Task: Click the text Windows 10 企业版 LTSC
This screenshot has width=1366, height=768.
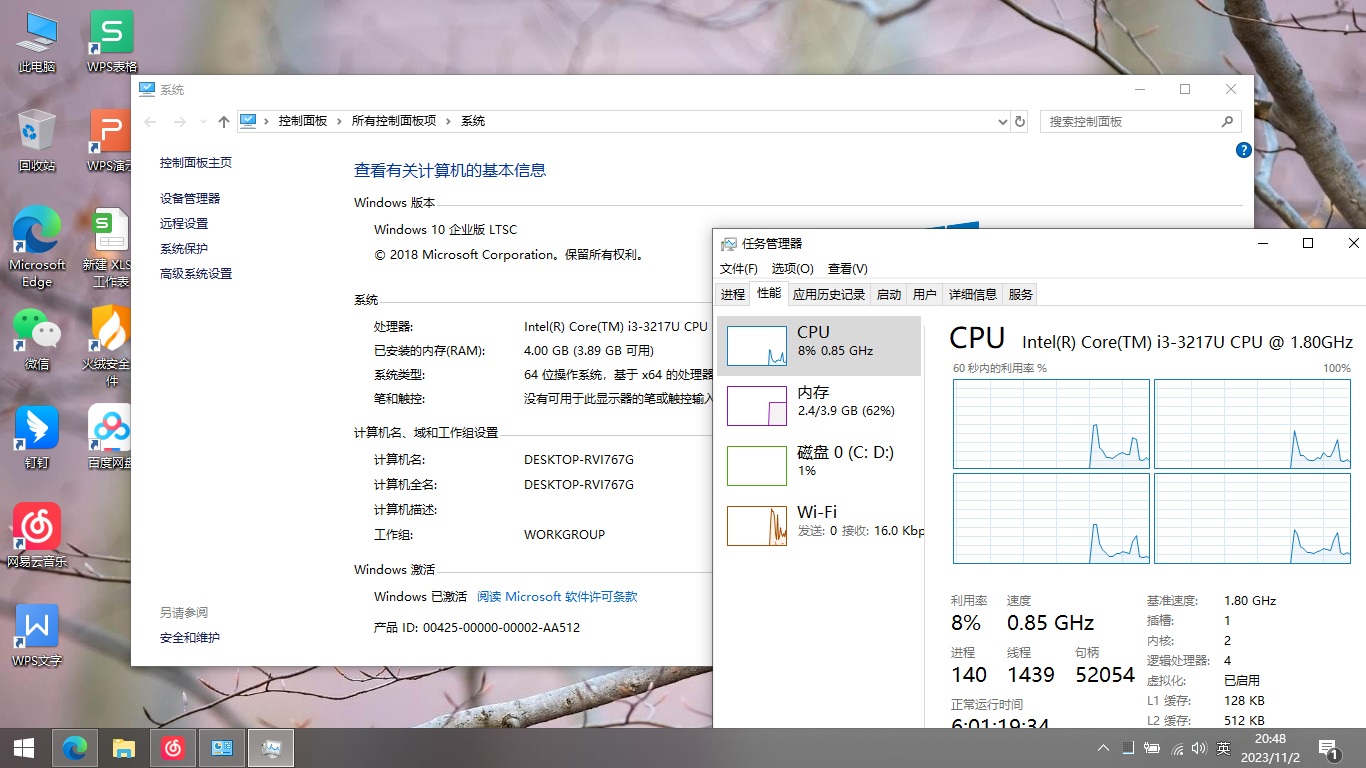Action: tap(446, 229)
